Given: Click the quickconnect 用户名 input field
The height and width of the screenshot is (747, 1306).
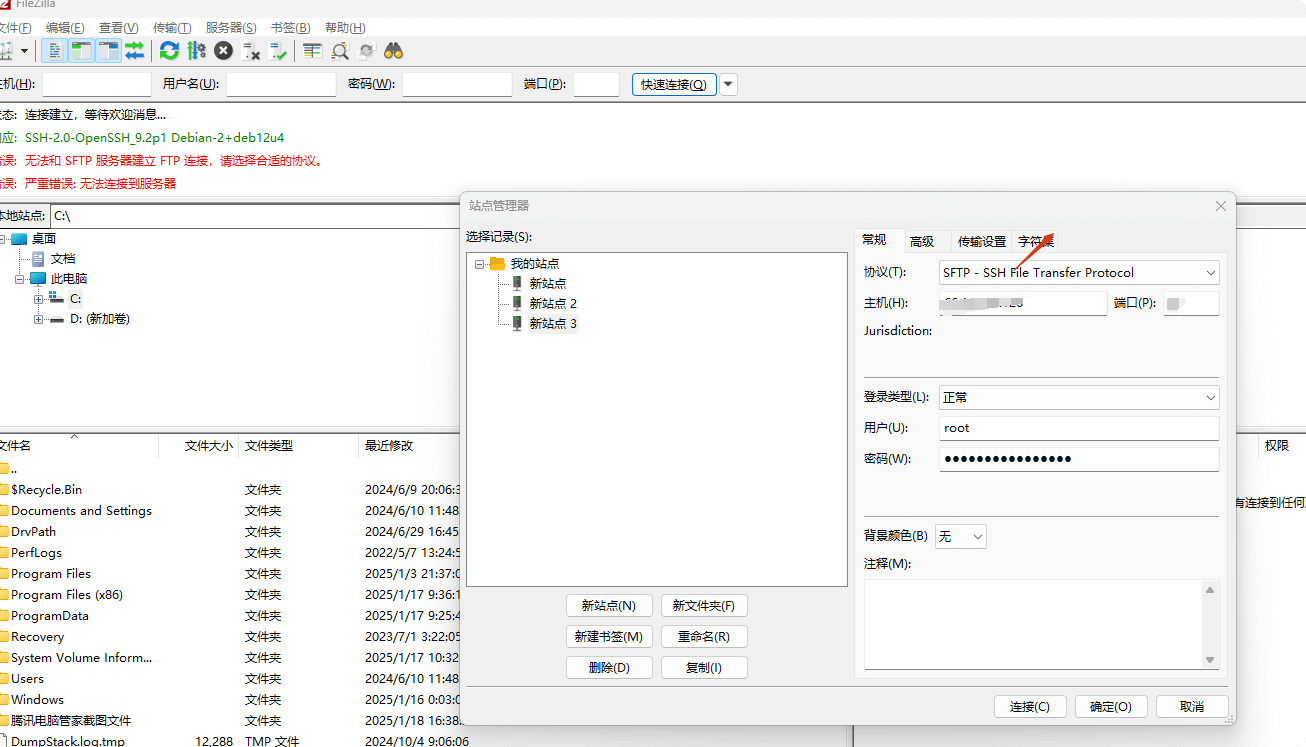Looking at the screenshot, I should tap(281, 84).
